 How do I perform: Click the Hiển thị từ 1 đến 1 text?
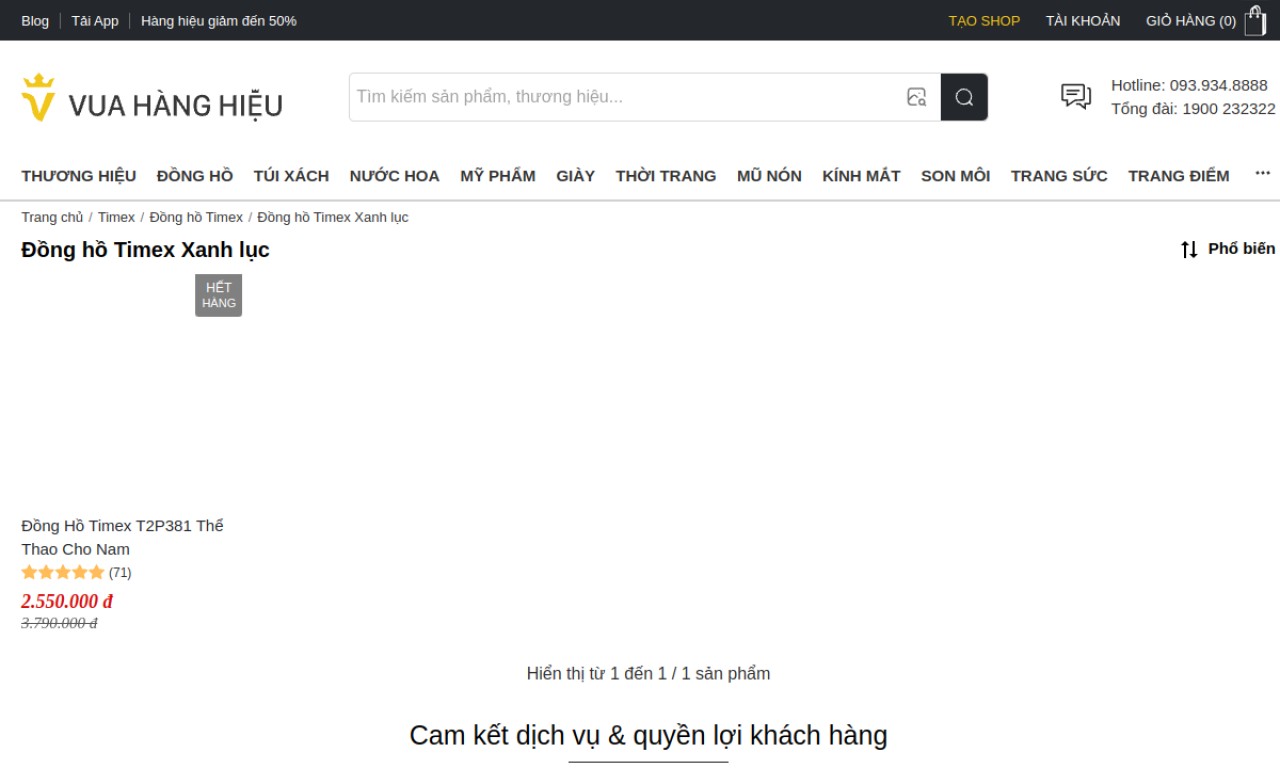pos(648,674)
